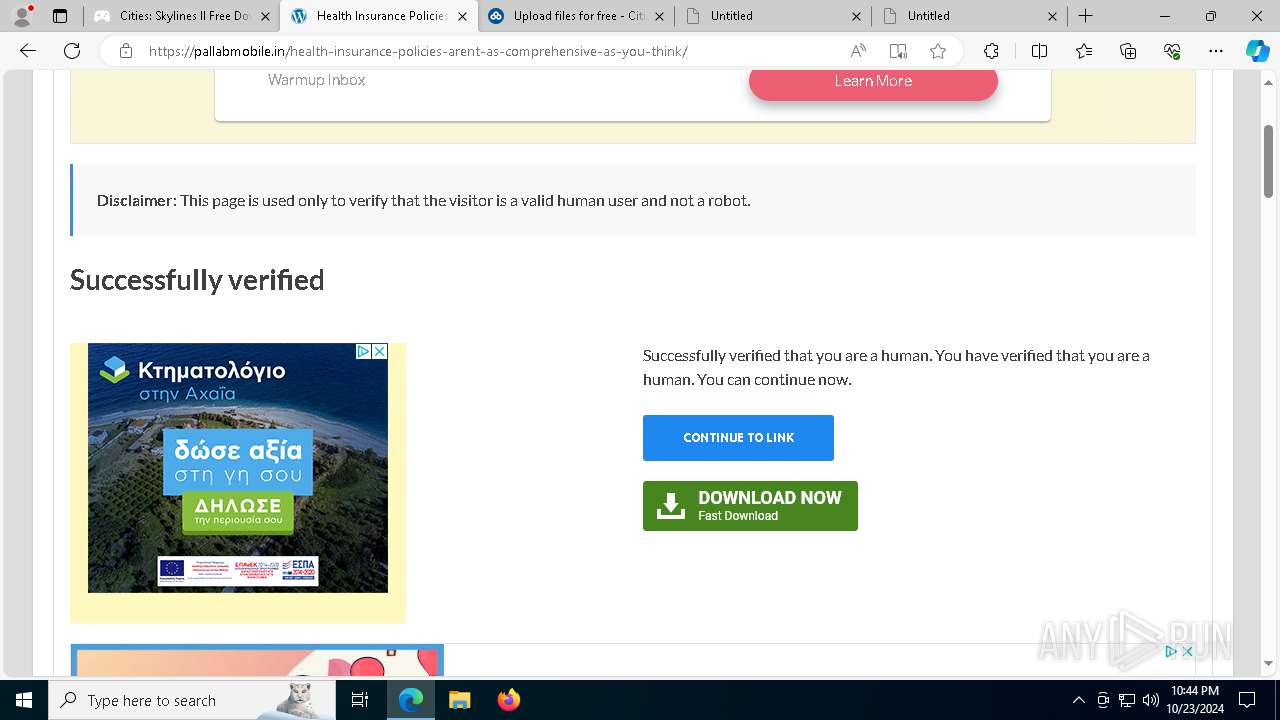Image resolution: width=1280 pixels, height=720 pixels.
Task: Open Read aloud from address bar
Action: pyautogui.click(x=858, y=51)
